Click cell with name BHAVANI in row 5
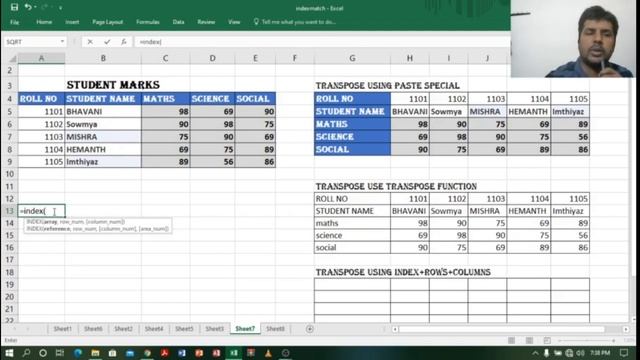Viewport: 640px width, 360px height. click(x=103, y=111)
